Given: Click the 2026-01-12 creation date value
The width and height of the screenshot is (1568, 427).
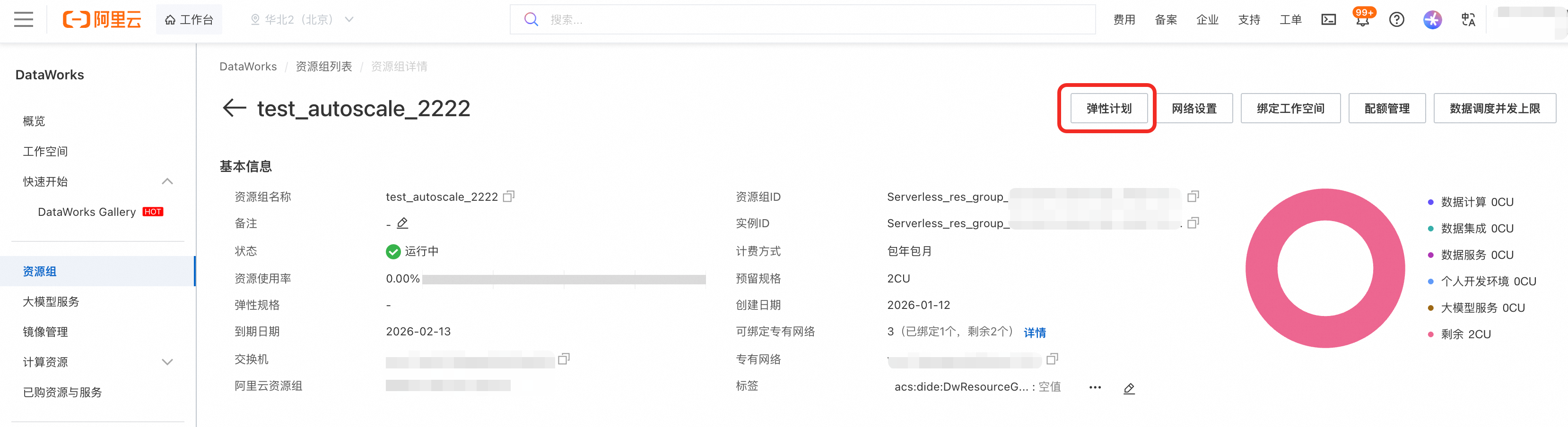Looking at the screenshot, I should 918,305.
